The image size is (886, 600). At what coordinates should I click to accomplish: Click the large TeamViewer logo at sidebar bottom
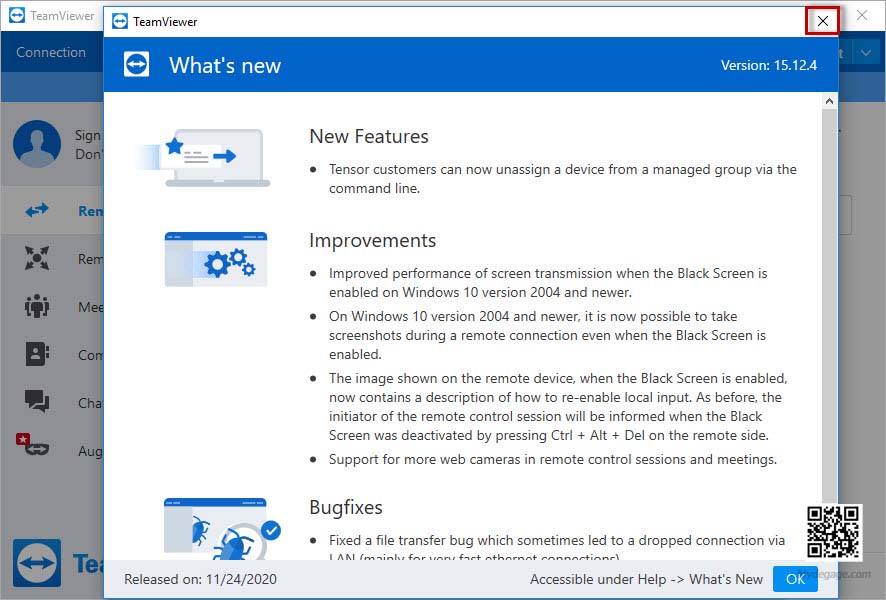[x=37, y=563]
